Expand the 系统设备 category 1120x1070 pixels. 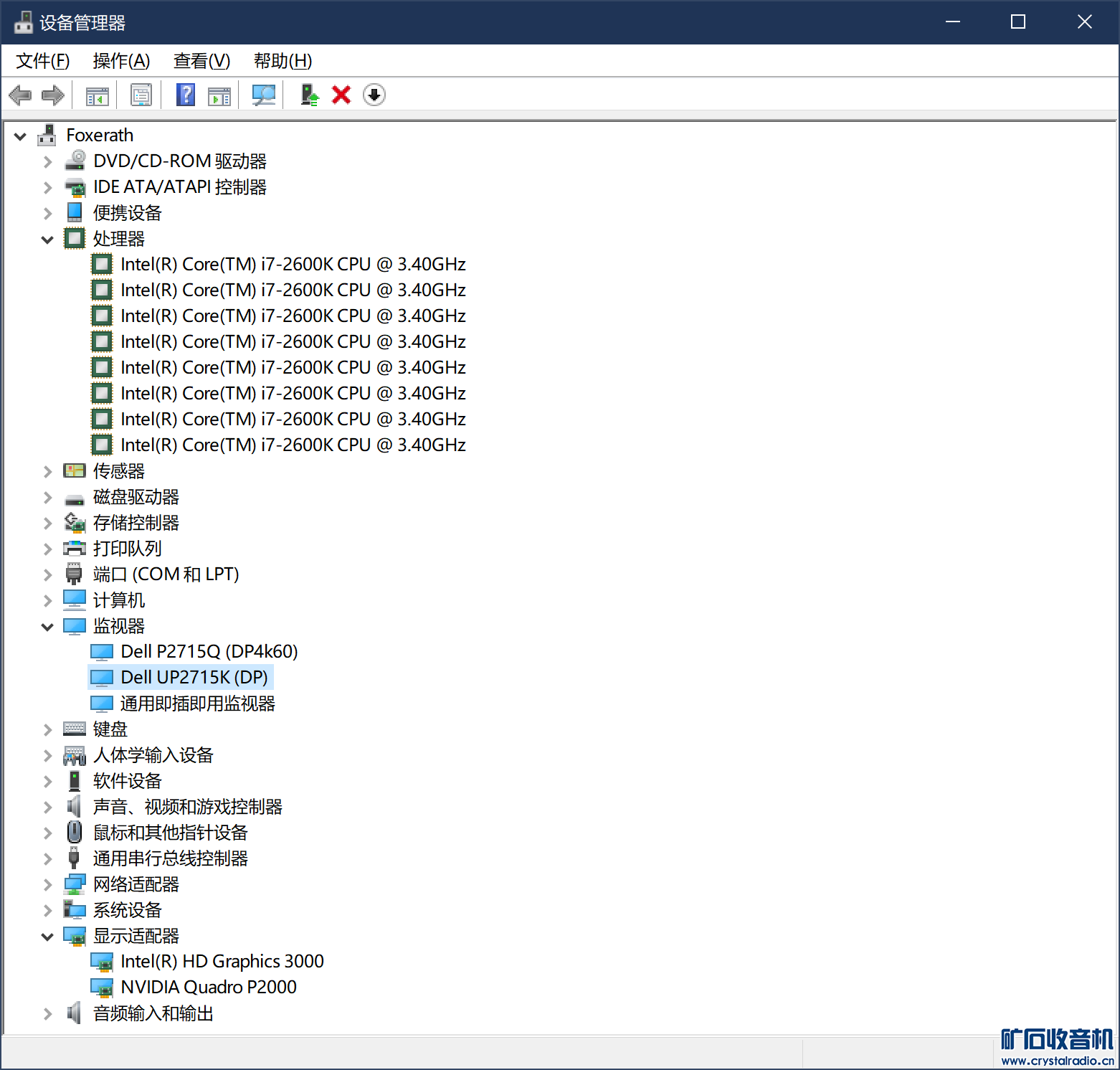pos(47,910)
